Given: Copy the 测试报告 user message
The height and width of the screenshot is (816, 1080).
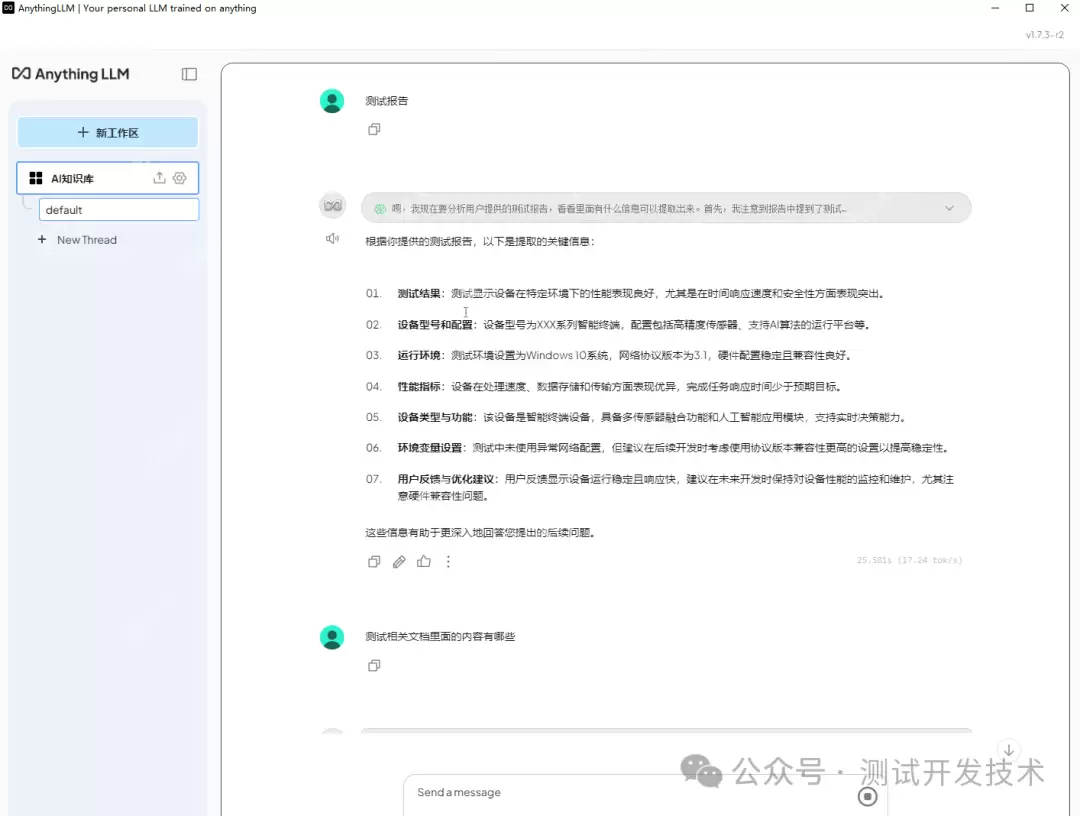Looking at the screenshot, I should 374,129.
